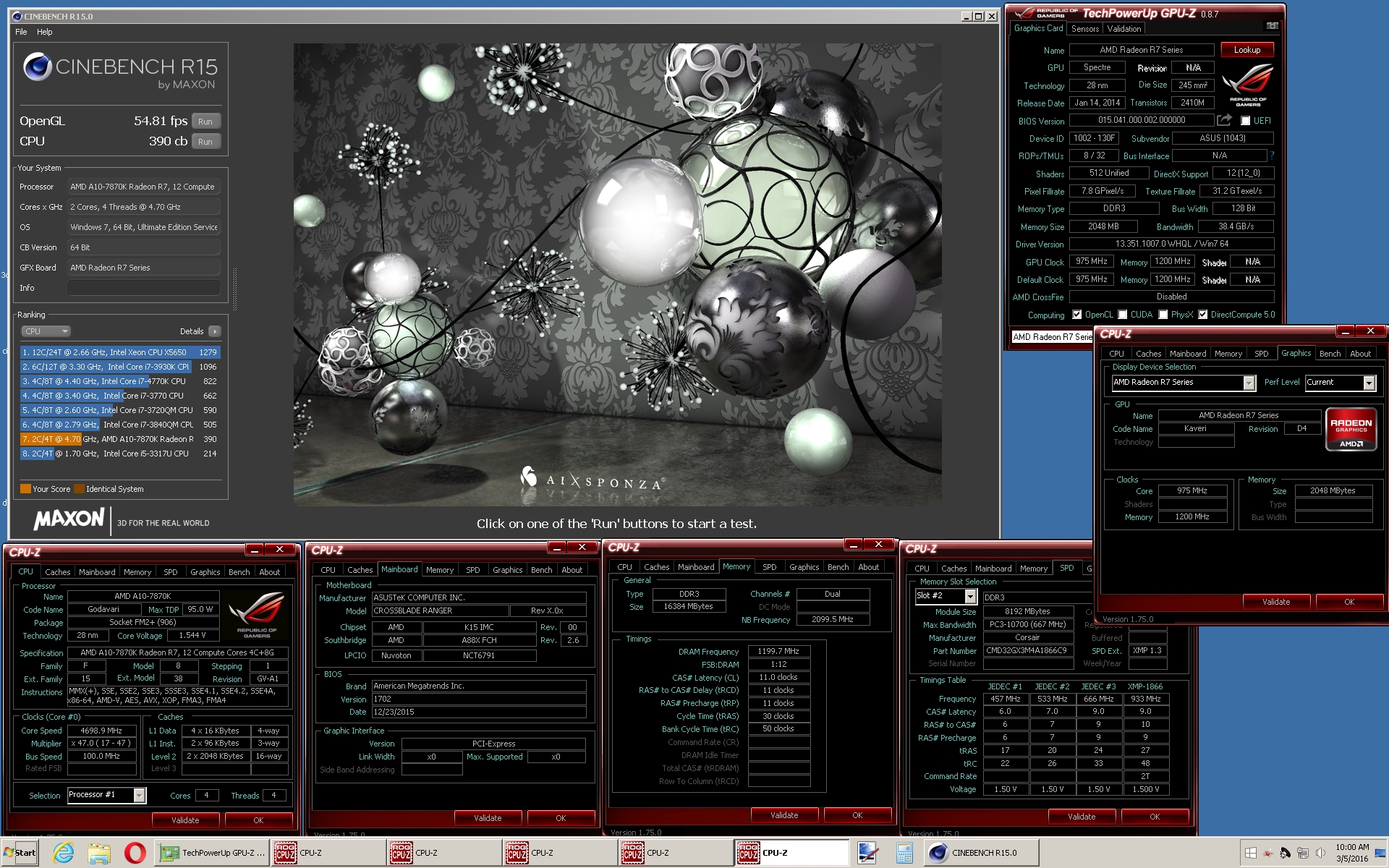Take a GPU-Z screenshot with camera icon
The image size is (1389, 868).
click(x=1272, y=26)
